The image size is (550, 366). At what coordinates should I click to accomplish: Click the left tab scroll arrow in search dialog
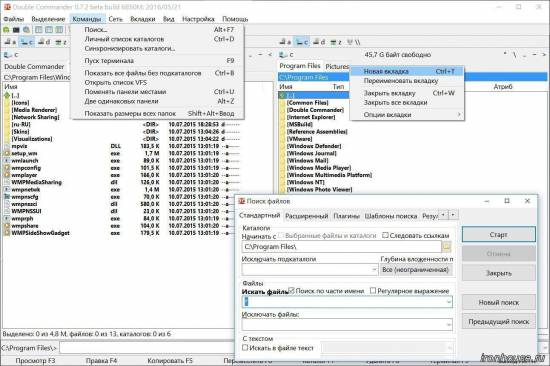[444, 214]
